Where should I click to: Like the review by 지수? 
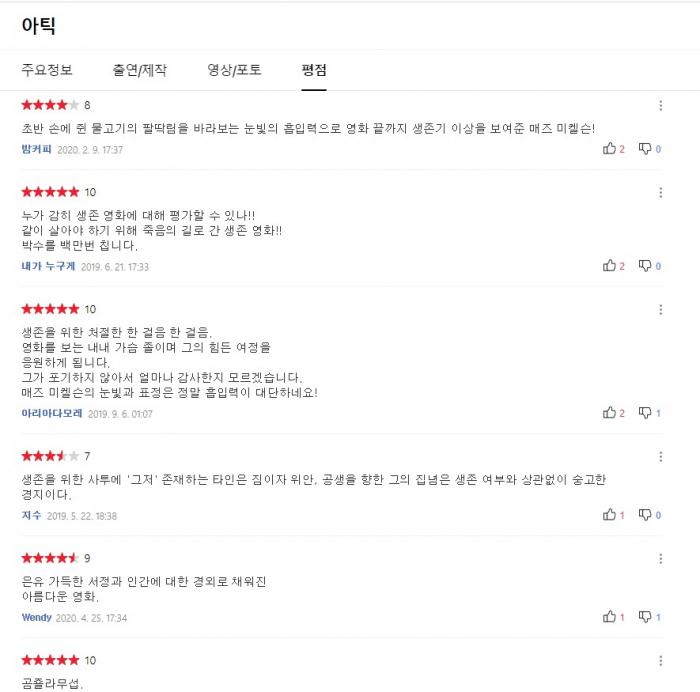(x=609, y=515)
